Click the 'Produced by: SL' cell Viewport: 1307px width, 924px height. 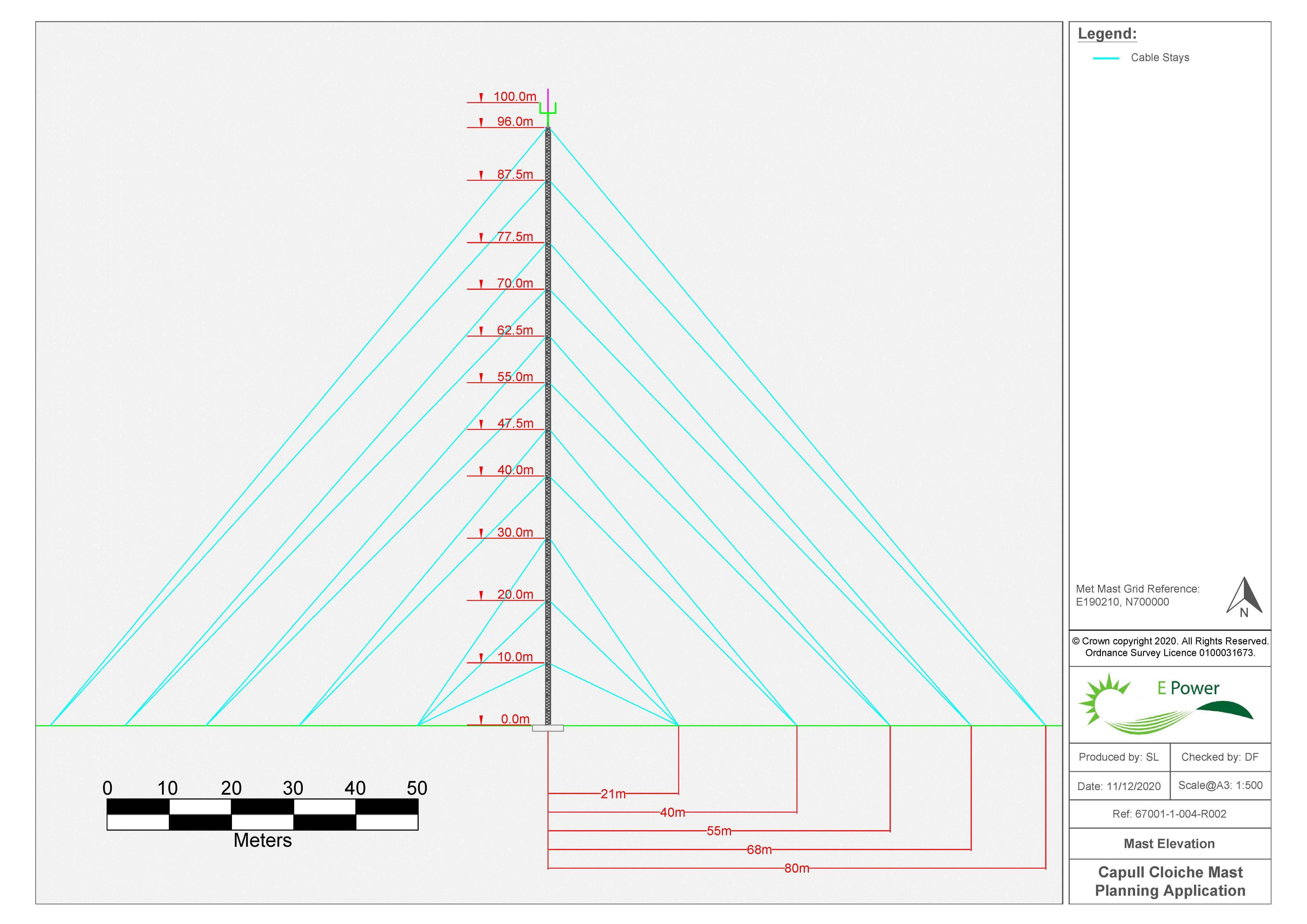tap(1119, 757)
